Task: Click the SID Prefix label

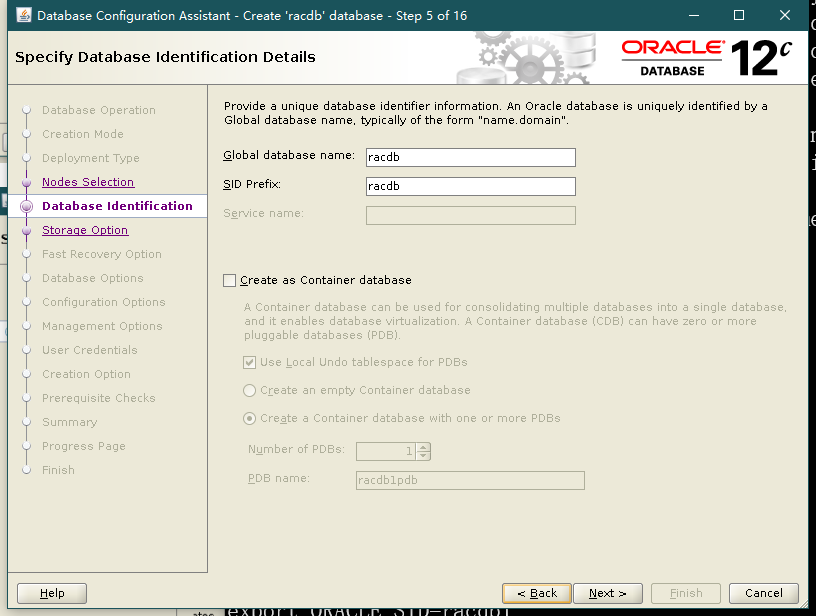Action: (x=252, y=184)
